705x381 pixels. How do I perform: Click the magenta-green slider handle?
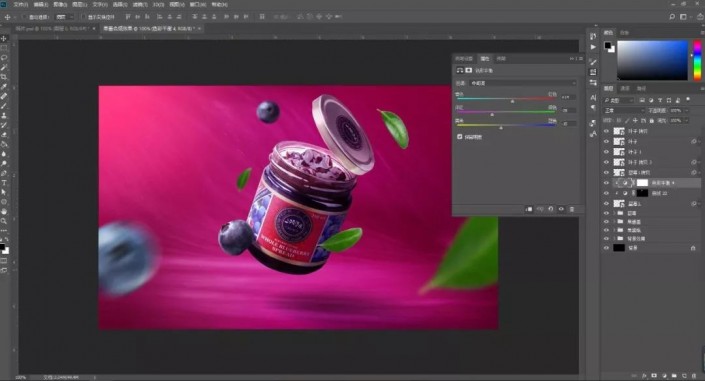(x=492, y=115)
